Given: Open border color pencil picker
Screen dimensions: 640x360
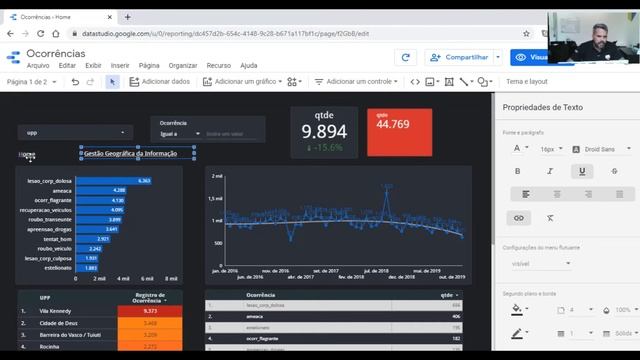Looking at the screenshot, I should tap(519, 334).
